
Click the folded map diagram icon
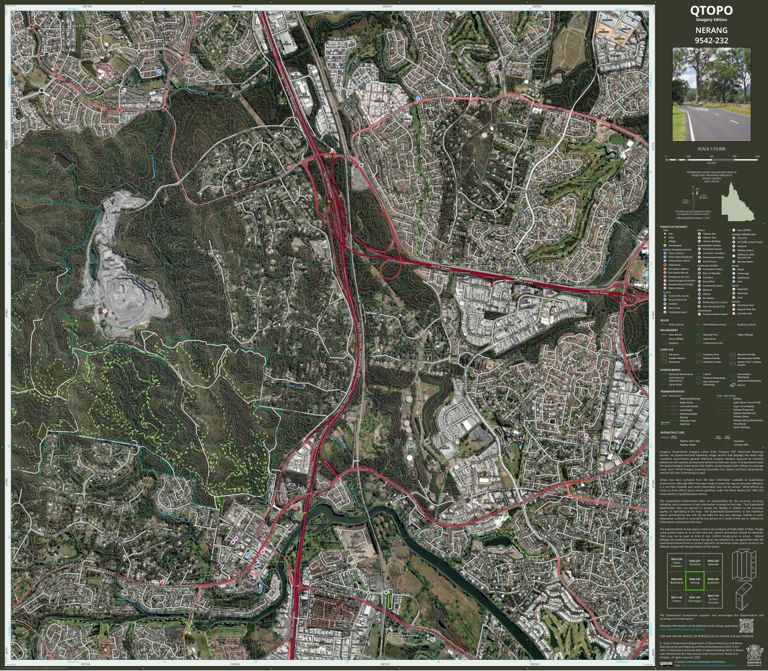[x=744, y=564]
